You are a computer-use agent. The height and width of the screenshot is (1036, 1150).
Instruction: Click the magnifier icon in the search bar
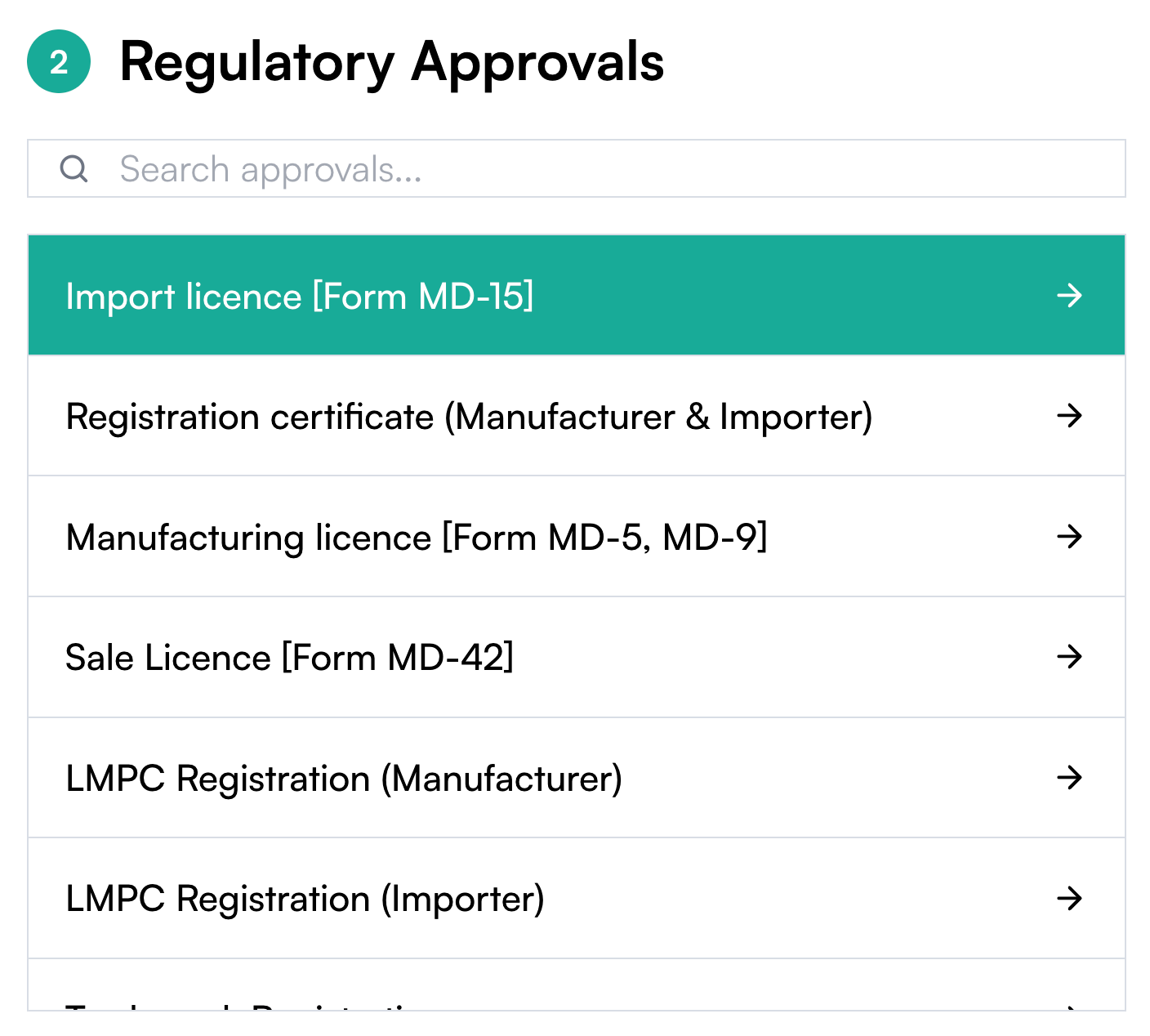[74, 168]
